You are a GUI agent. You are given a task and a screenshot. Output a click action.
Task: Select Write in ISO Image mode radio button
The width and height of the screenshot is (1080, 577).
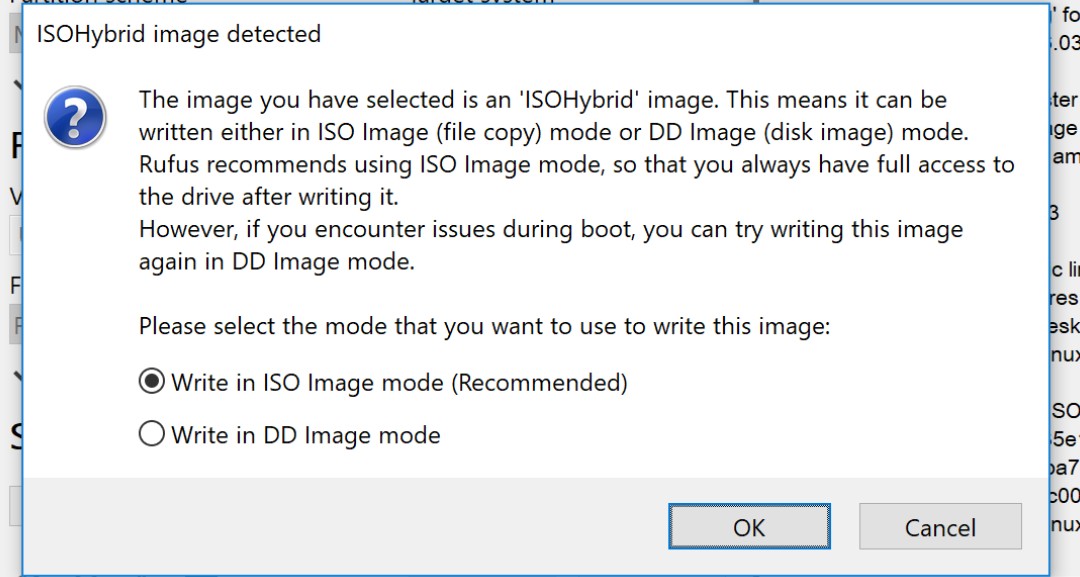tap(152, 381)
